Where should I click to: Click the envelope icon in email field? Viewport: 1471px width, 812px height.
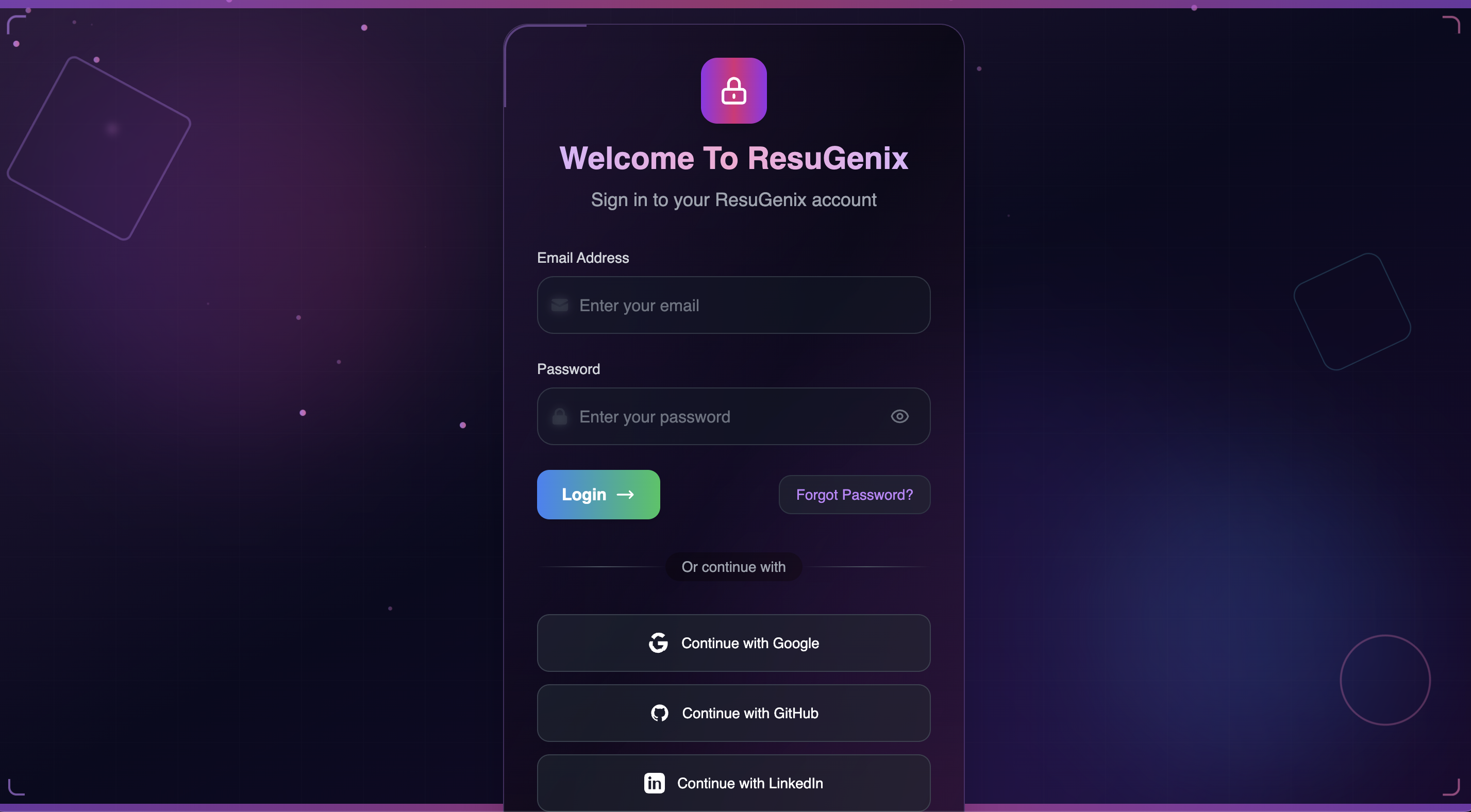pos(559,305)
